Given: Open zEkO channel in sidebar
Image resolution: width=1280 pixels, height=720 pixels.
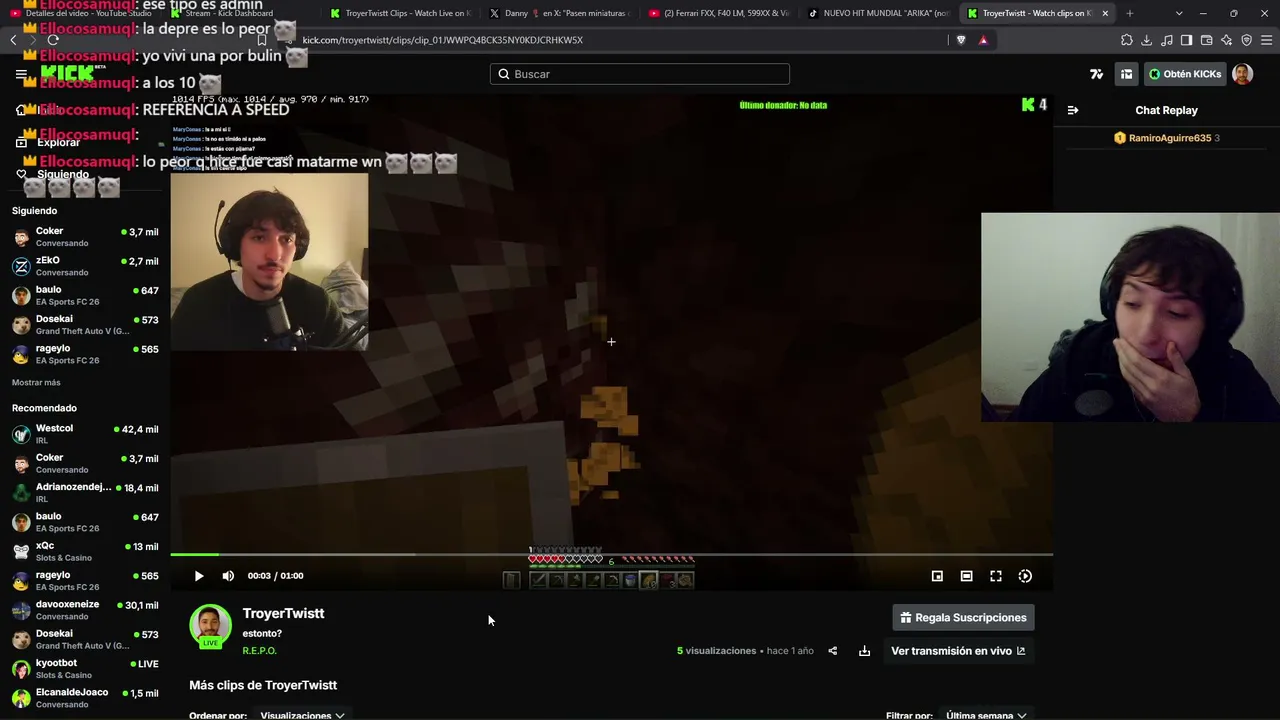Looking at the screenshot, I should click(x=85, y=266).
